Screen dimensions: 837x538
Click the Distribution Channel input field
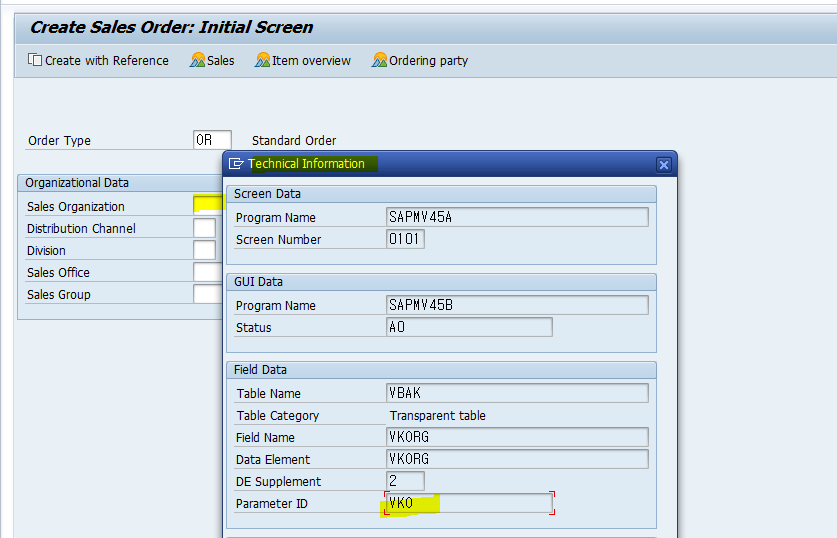point(204,228)
